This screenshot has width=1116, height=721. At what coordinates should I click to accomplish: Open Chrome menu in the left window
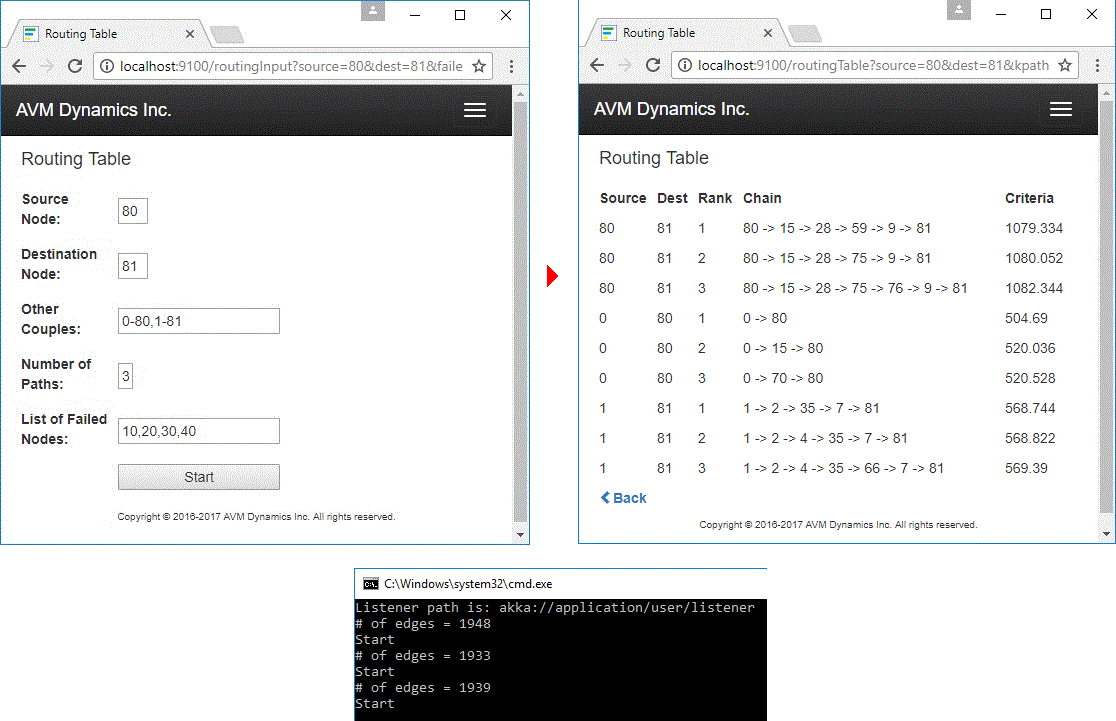tap(511, 66)
